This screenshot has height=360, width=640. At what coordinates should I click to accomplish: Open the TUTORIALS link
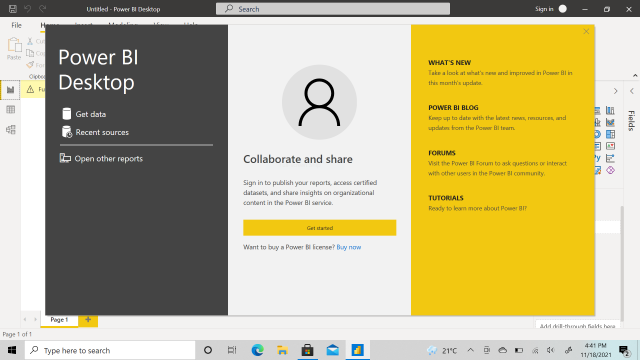tap(446, 198)
